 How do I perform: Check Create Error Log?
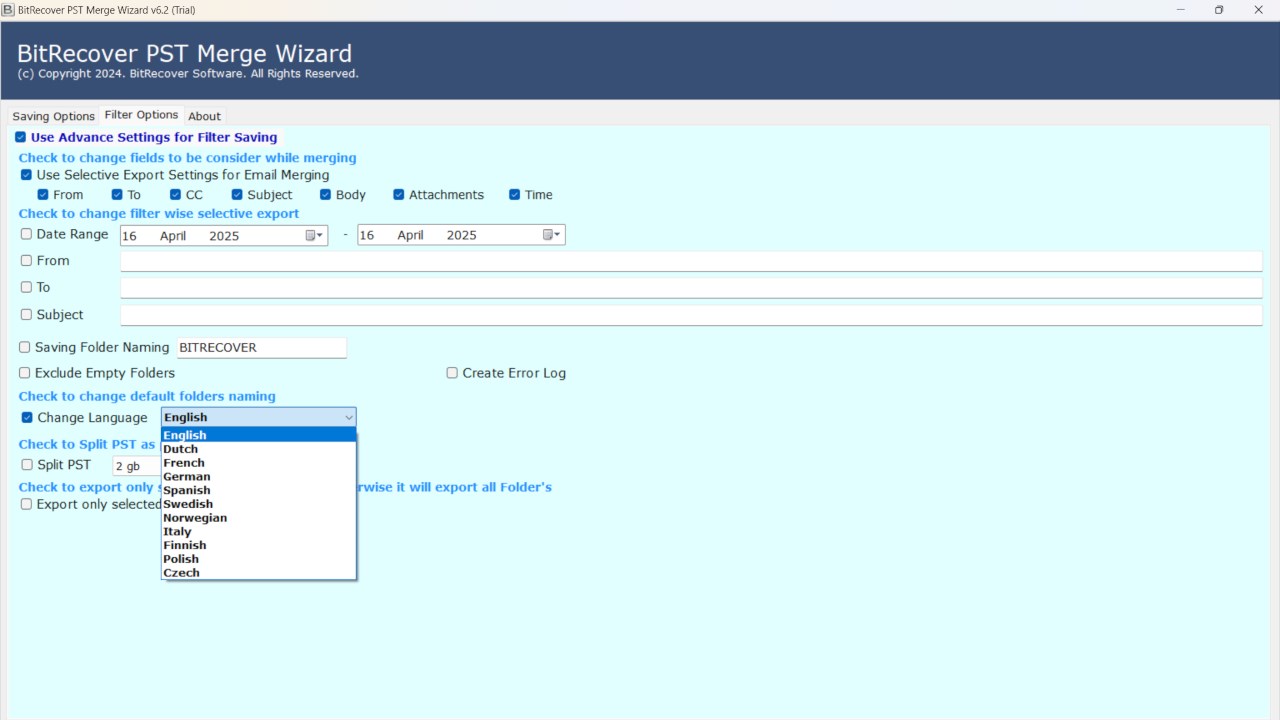pyautogui.click(x=452, y=373)
